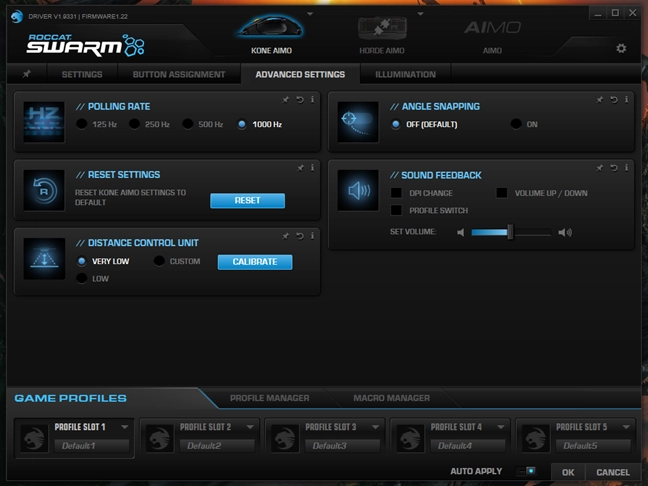
Task: Reset Angle Snapping with the undo icon
Action: pyautogui.click(x=614, y=100)
